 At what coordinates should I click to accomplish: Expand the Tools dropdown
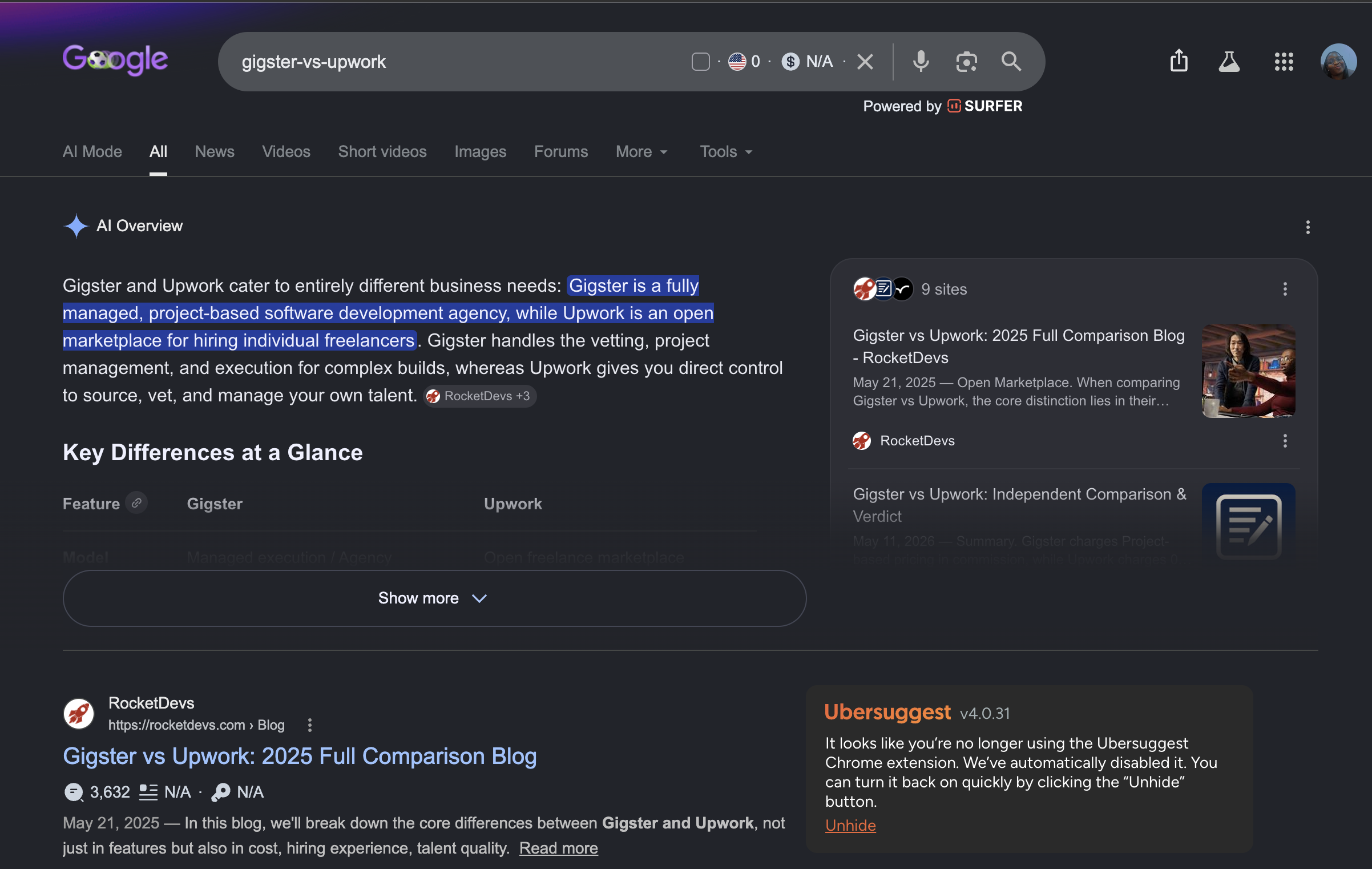[727, 152]
